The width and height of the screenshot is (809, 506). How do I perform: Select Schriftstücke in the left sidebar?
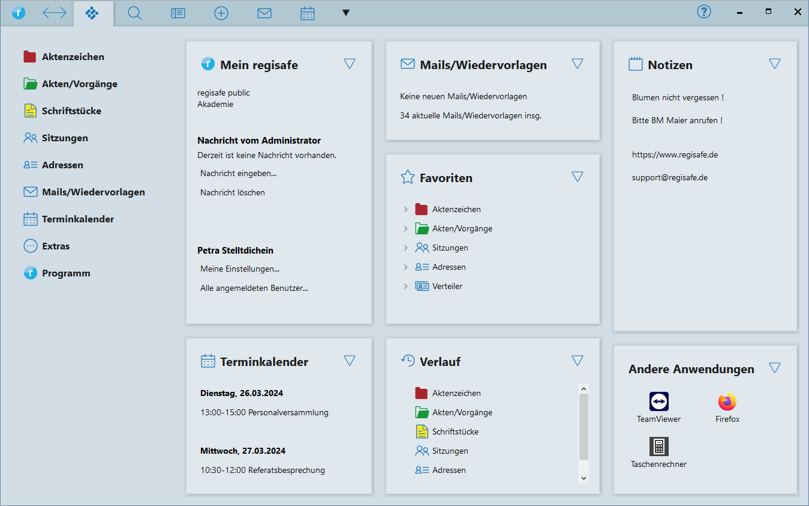click(x=70, y=111)
